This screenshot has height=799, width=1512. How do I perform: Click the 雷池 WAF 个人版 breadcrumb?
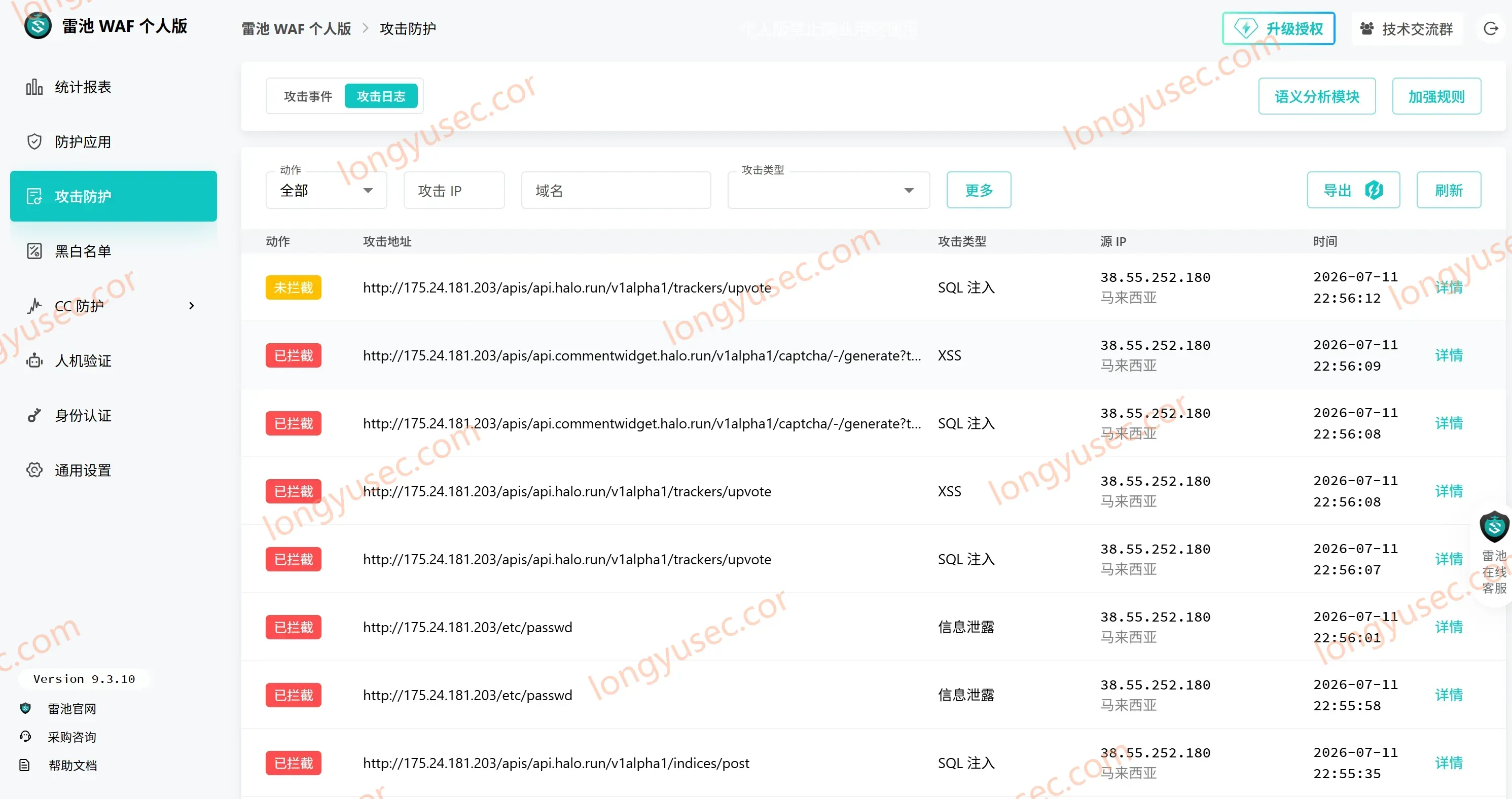point(296,28)
